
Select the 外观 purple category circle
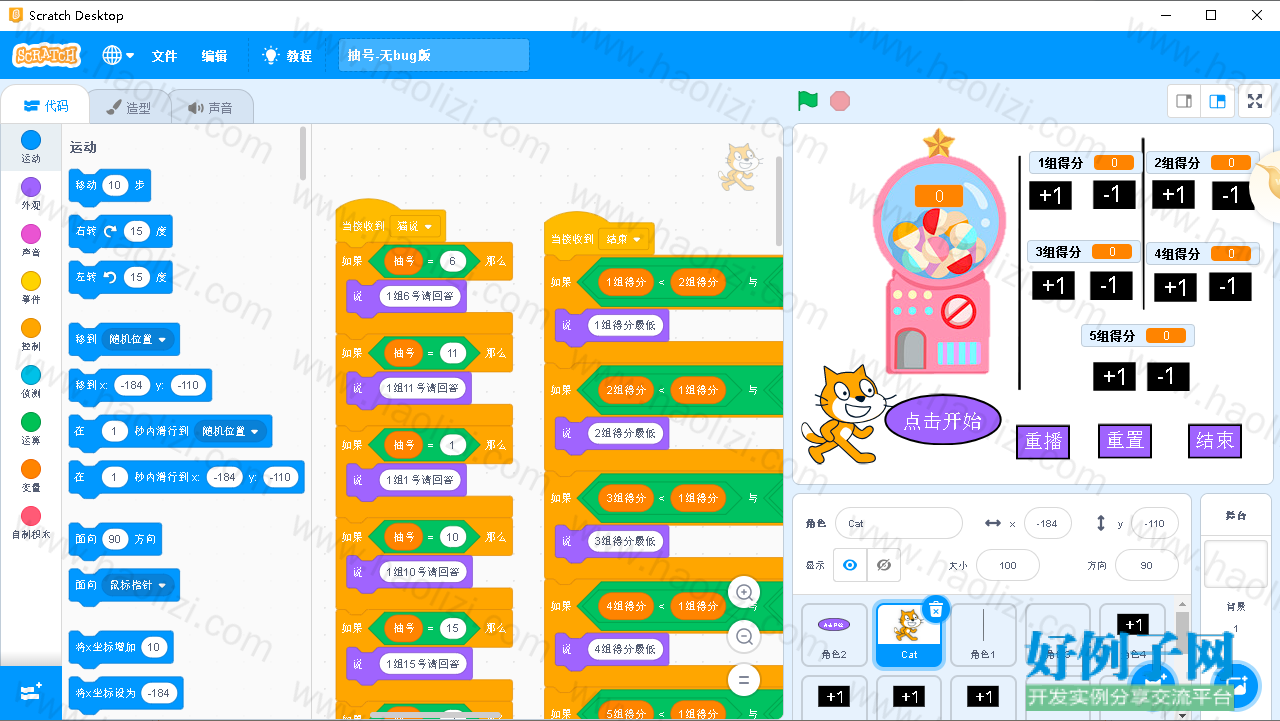point(31,187)
